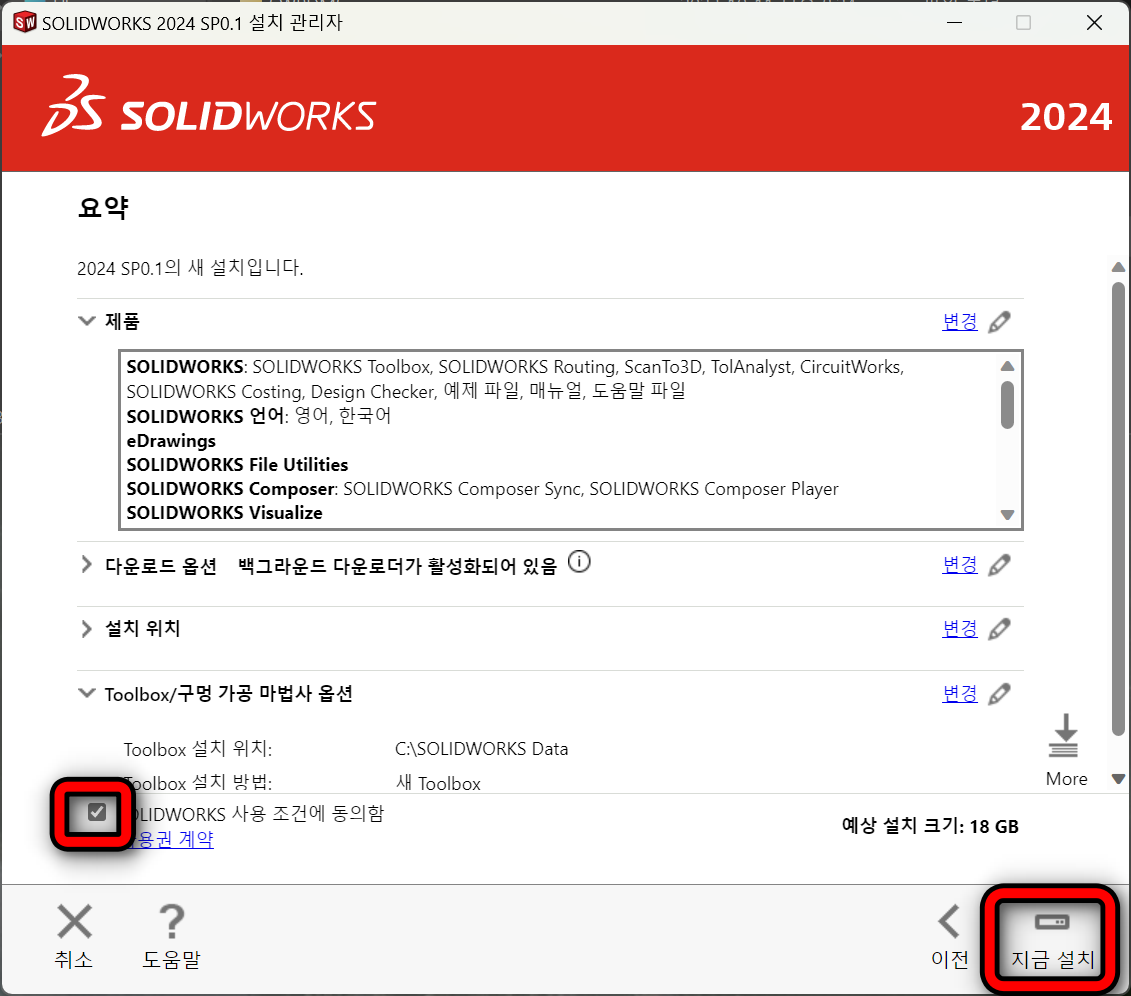
Task: Start install with 지금 설치
Action: pyautogui.click(x=1052, y=940)
